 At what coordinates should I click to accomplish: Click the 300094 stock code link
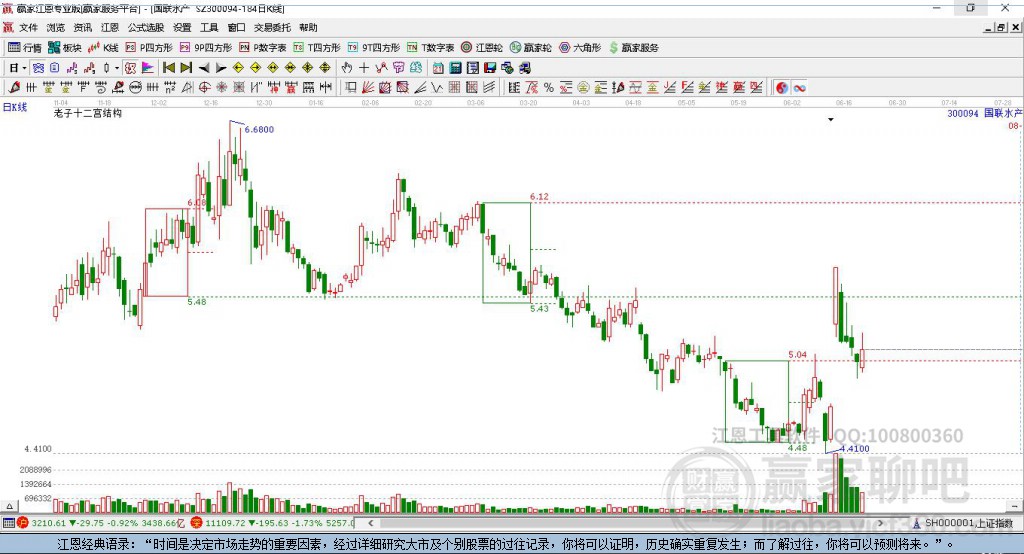coord(963,114)
